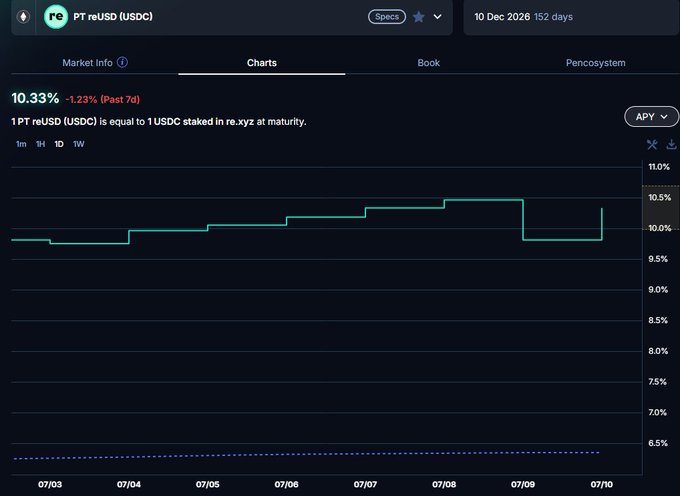Set chart interval to 1m

coord(21,144)
